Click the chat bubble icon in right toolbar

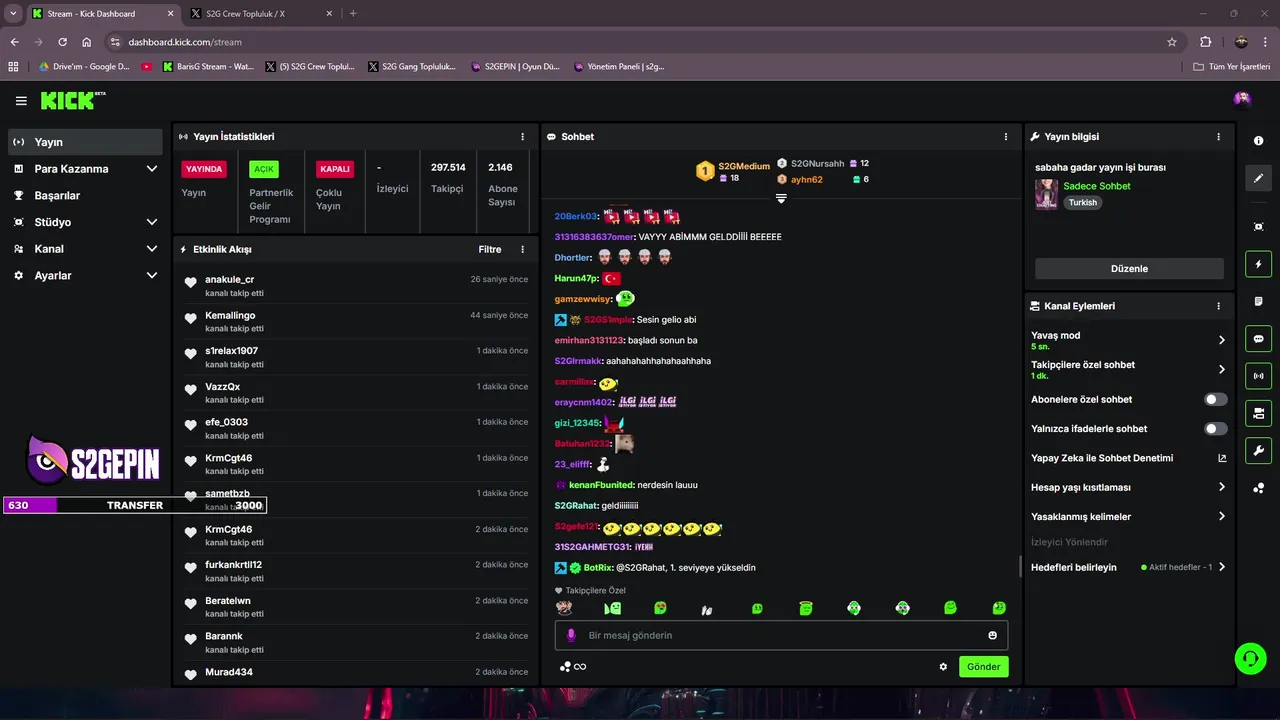[x=1259, y=339]
